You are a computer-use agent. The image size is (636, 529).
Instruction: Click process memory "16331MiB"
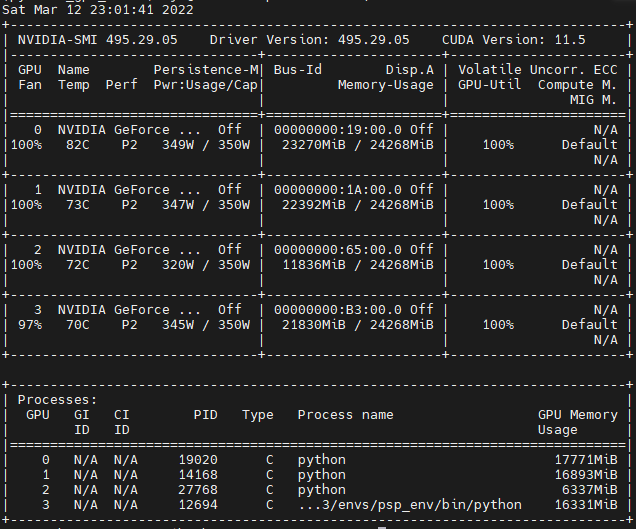[x=586, y=505]
